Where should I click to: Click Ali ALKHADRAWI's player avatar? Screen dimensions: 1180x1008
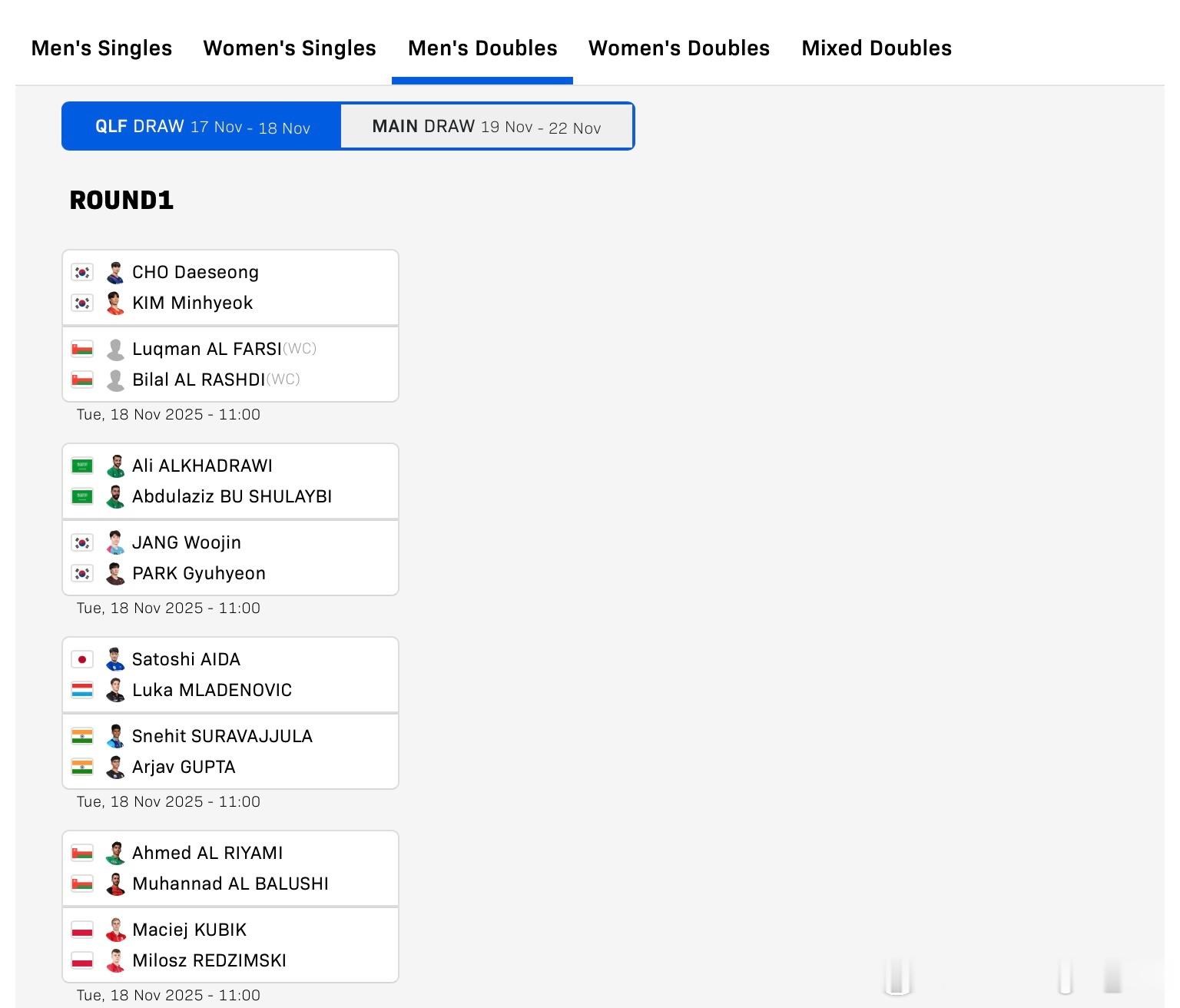tap(115, 466)
